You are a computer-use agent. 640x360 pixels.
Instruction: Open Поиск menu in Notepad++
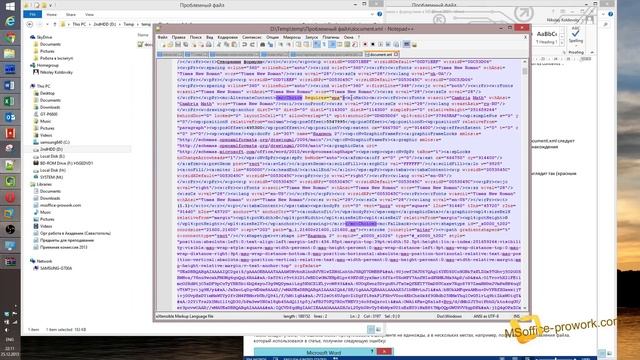click(196, 37)
